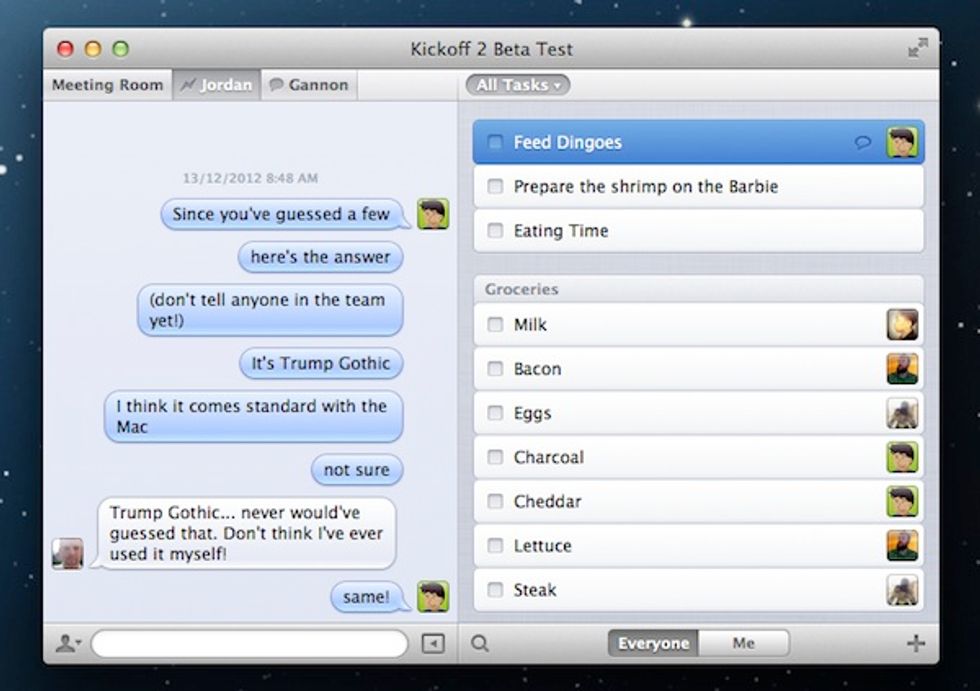Click sender avatar beside 'Since you've guessed a few'
The width and height of the screenshot is (980, 691).
(x=433, y=214)
